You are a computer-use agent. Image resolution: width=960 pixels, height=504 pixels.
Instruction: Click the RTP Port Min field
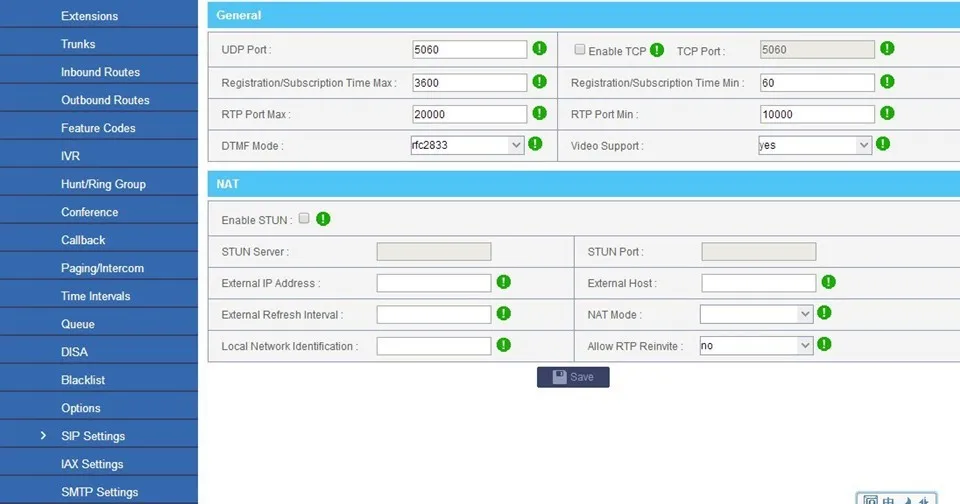(x=817, y=115)
